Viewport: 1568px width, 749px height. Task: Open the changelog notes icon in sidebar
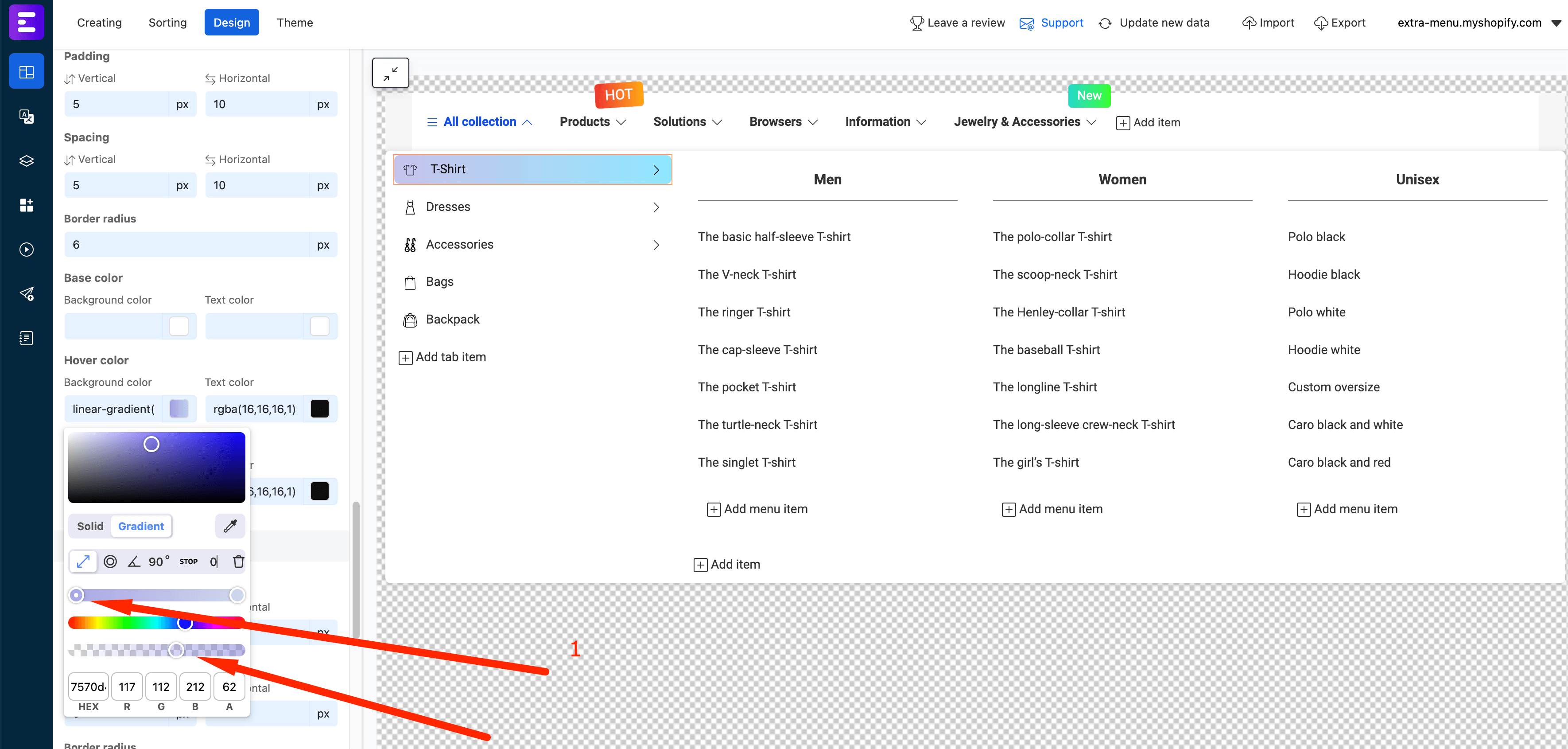coord(26,338)
